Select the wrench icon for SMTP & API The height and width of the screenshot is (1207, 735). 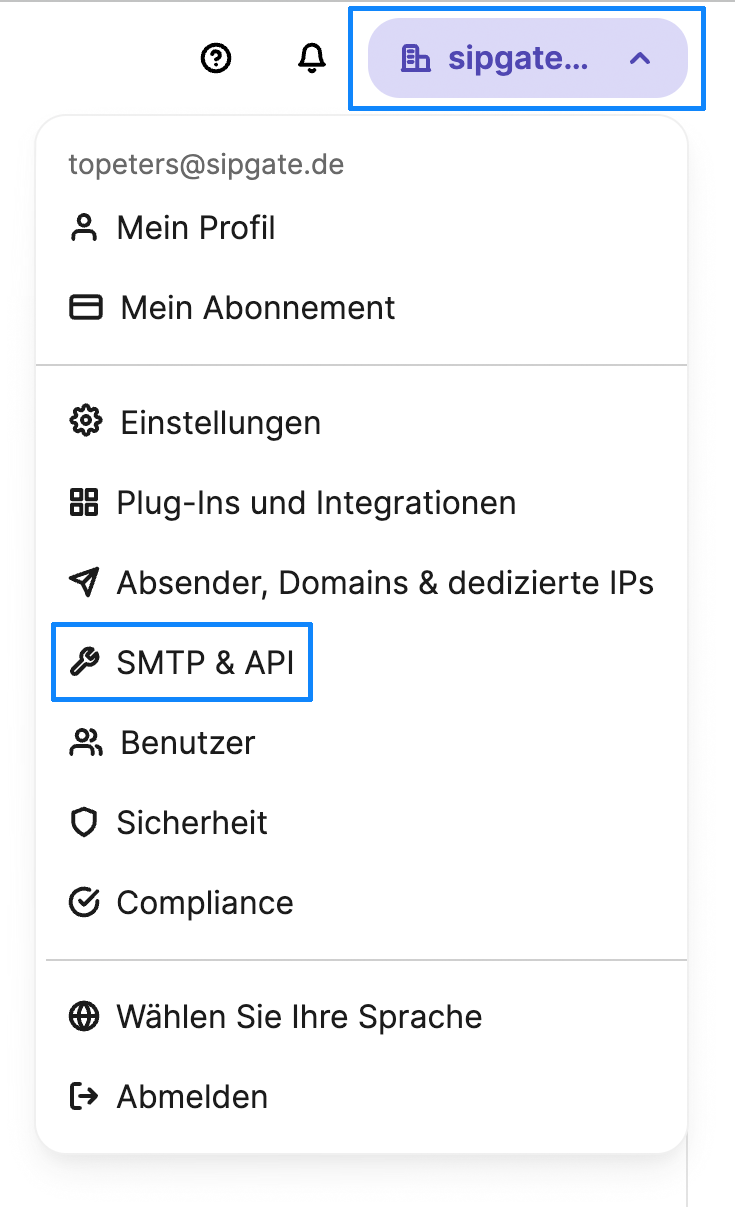click(87, 661)
